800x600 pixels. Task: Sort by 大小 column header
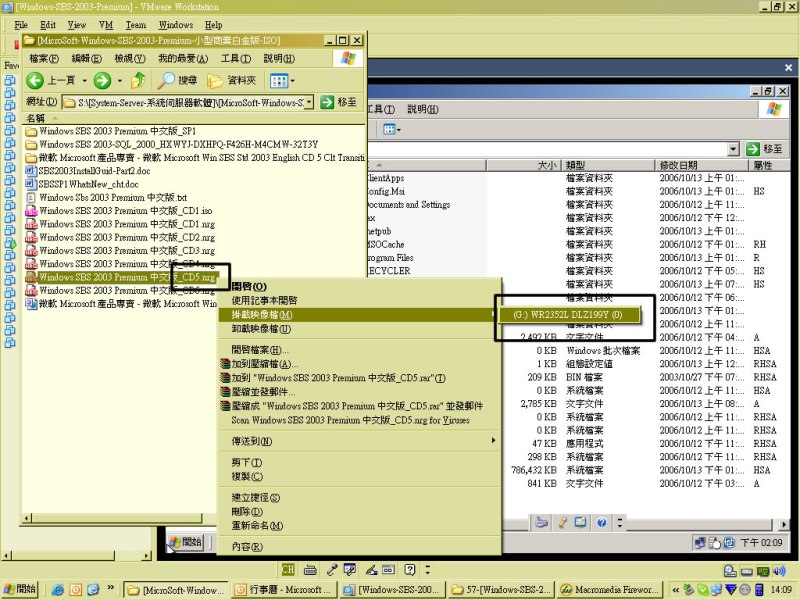tap(523, 165)
